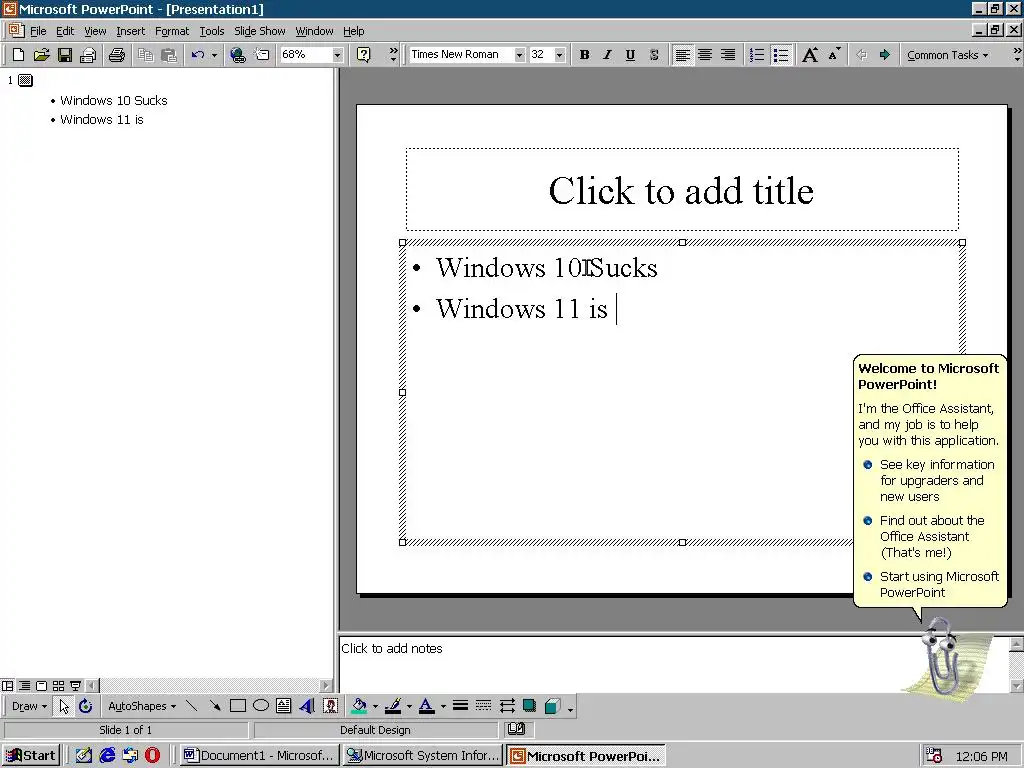The width and height of the screenshot is (1024, 768).
Task: Toggle Bullets list format
Action: [780, 55]
